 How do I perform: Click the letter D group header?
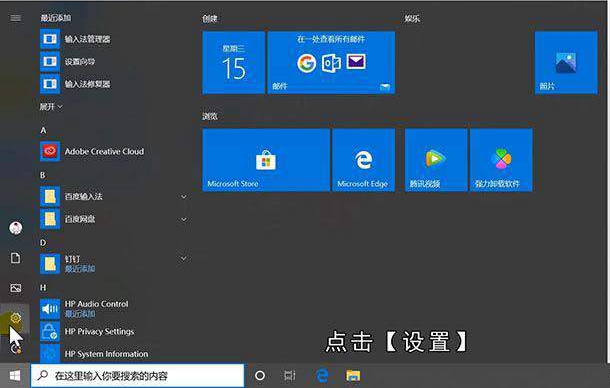[43, 243]
